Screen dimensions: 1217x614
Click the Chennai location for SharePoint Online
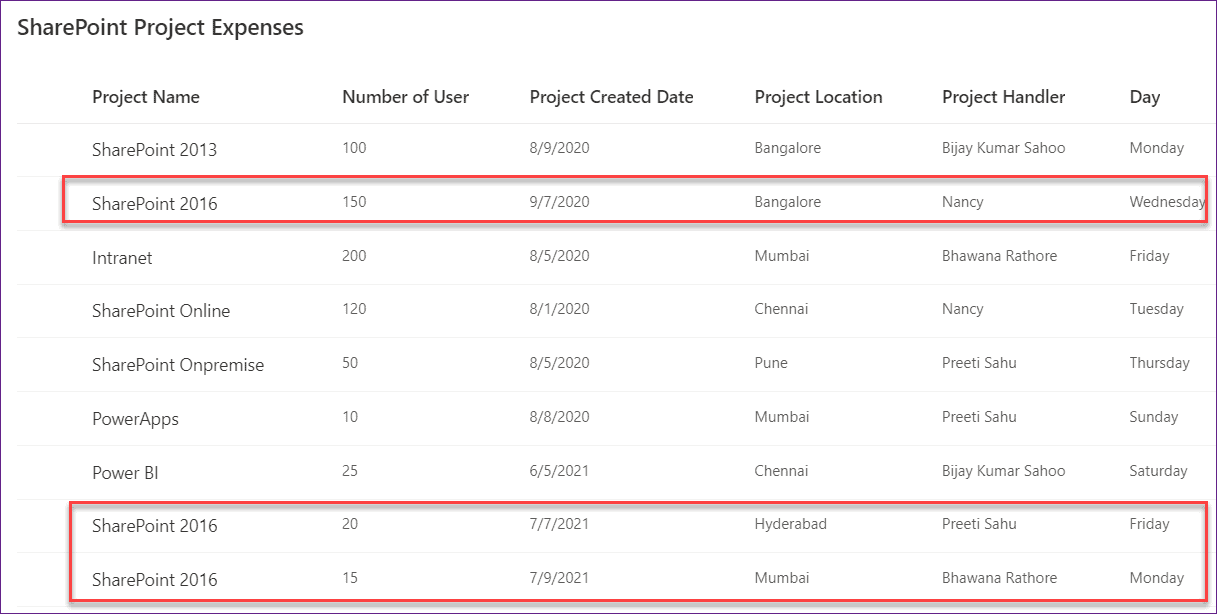point(781,309)
